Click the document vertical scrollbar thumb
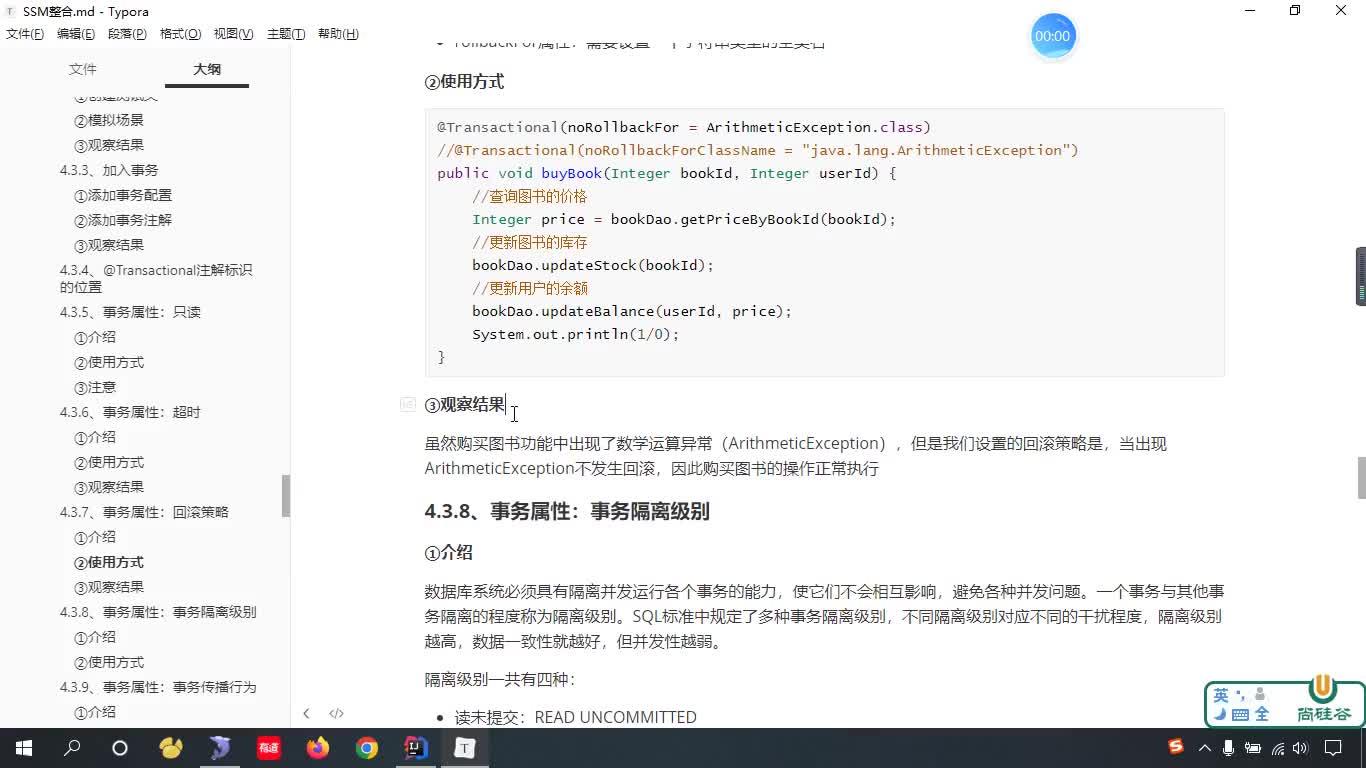The height and width of the screenshot is (768, 1366). [x=1361, y=478]
